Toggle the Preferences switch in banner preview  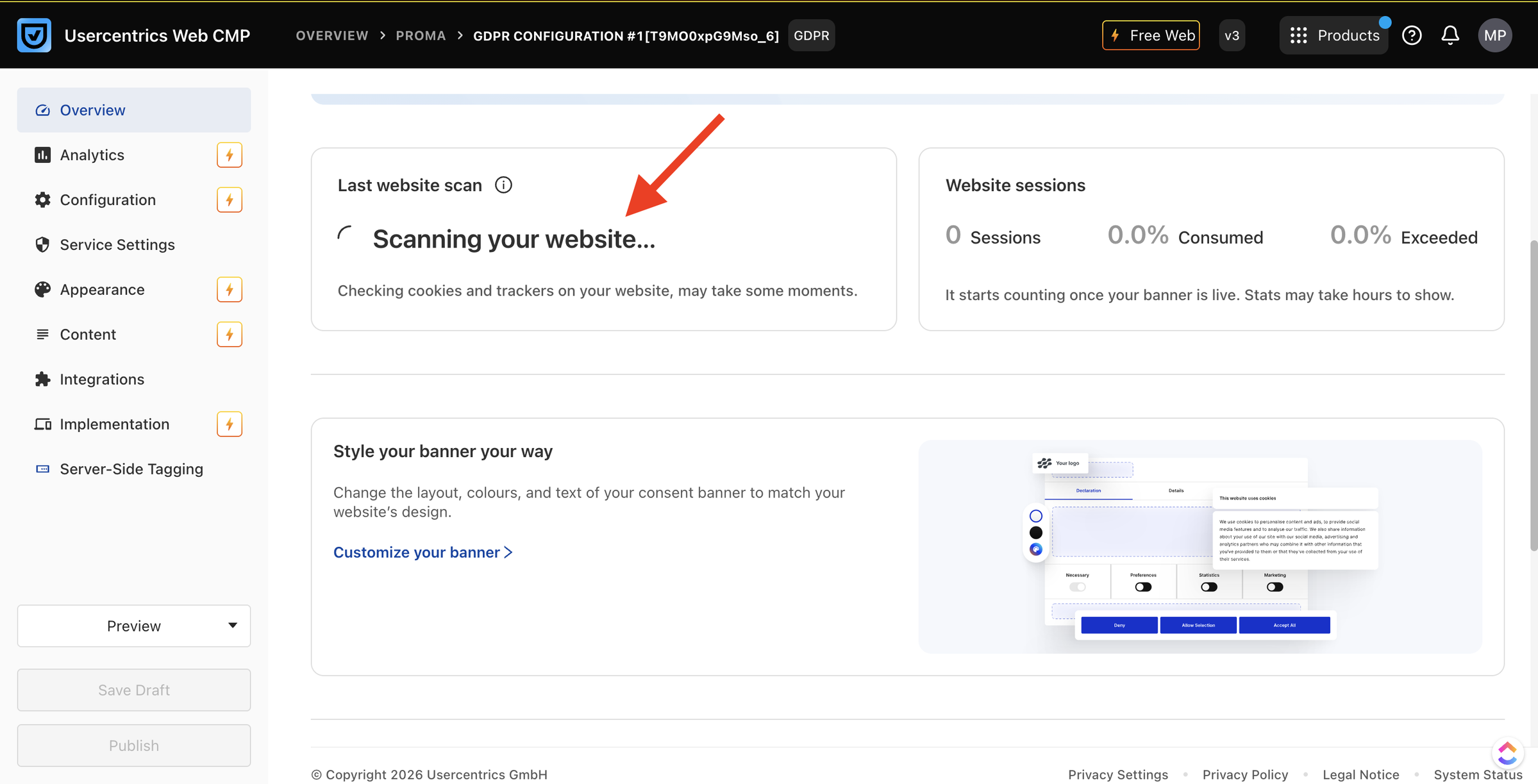pos(1143,587)
